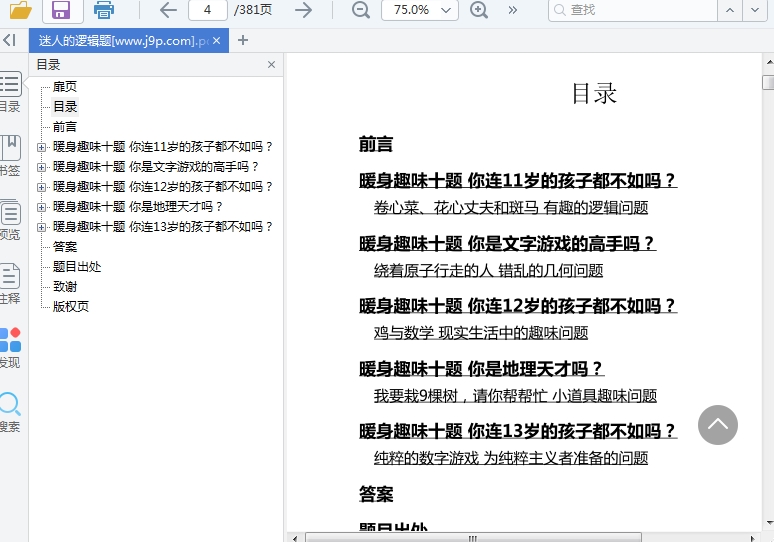Image resolution: width=774 pixels, height=542 pixels.
Task: Open a new tab with plus
Action: [x=243, y=40]
